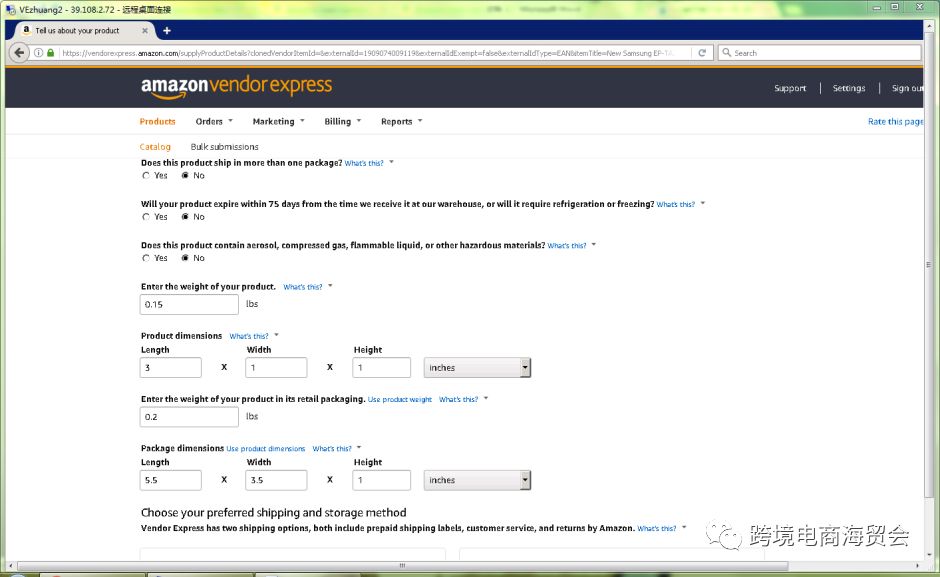Screen dimensions: 940x577
Task: Click the green padlock security icon
Action: pos(50,53)
